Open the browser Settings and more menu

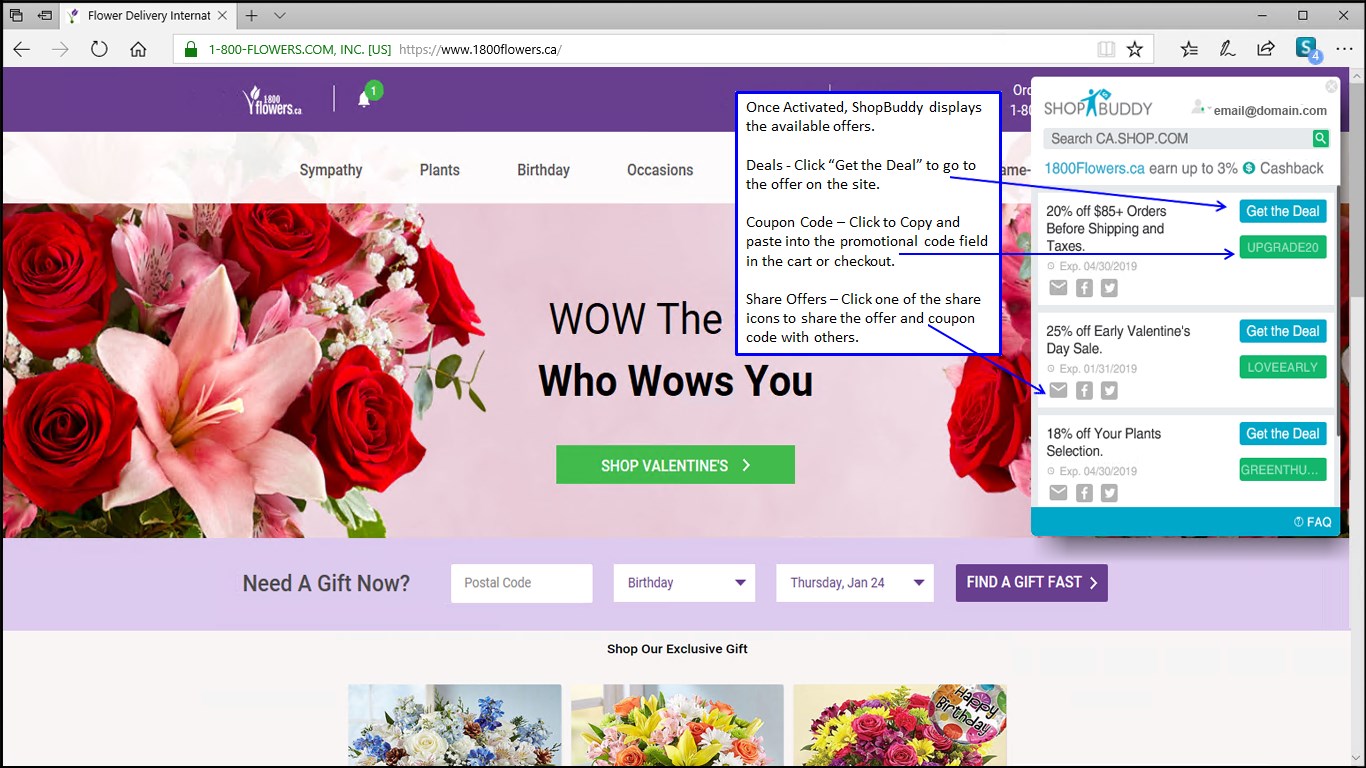click(x=1343, y=49)
